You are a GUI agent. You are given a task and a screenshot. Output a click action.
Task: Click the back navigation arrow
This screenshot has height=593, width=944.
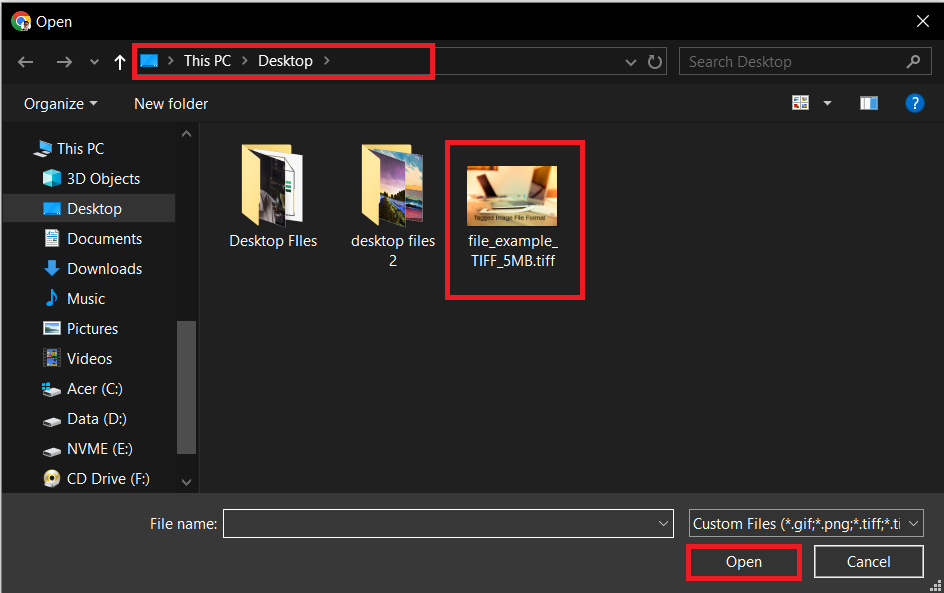pyautogui.click(x=25, y=61)
